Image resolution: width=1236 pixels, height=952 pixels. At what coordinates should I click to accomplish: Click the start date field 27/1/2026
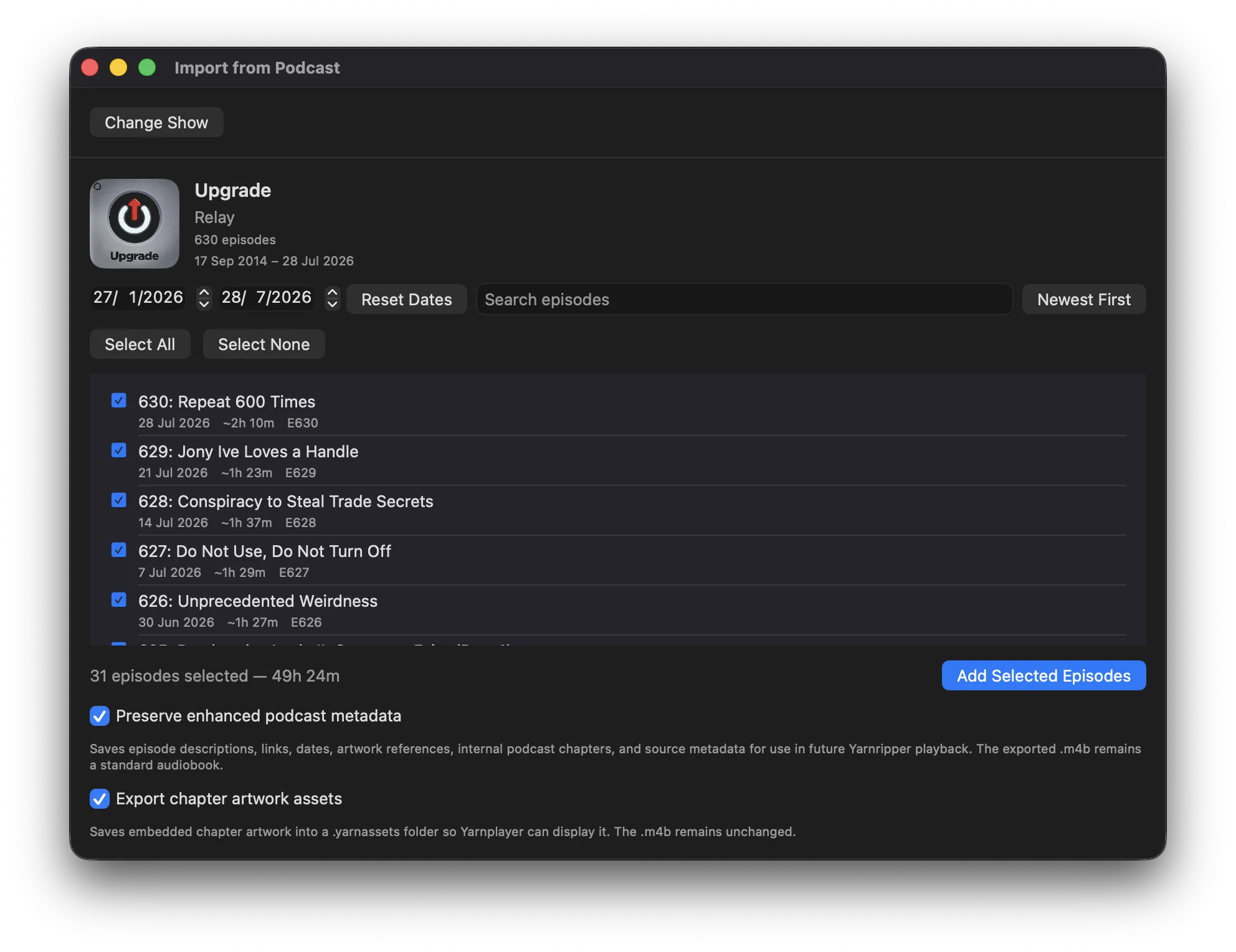pos(138,297)
